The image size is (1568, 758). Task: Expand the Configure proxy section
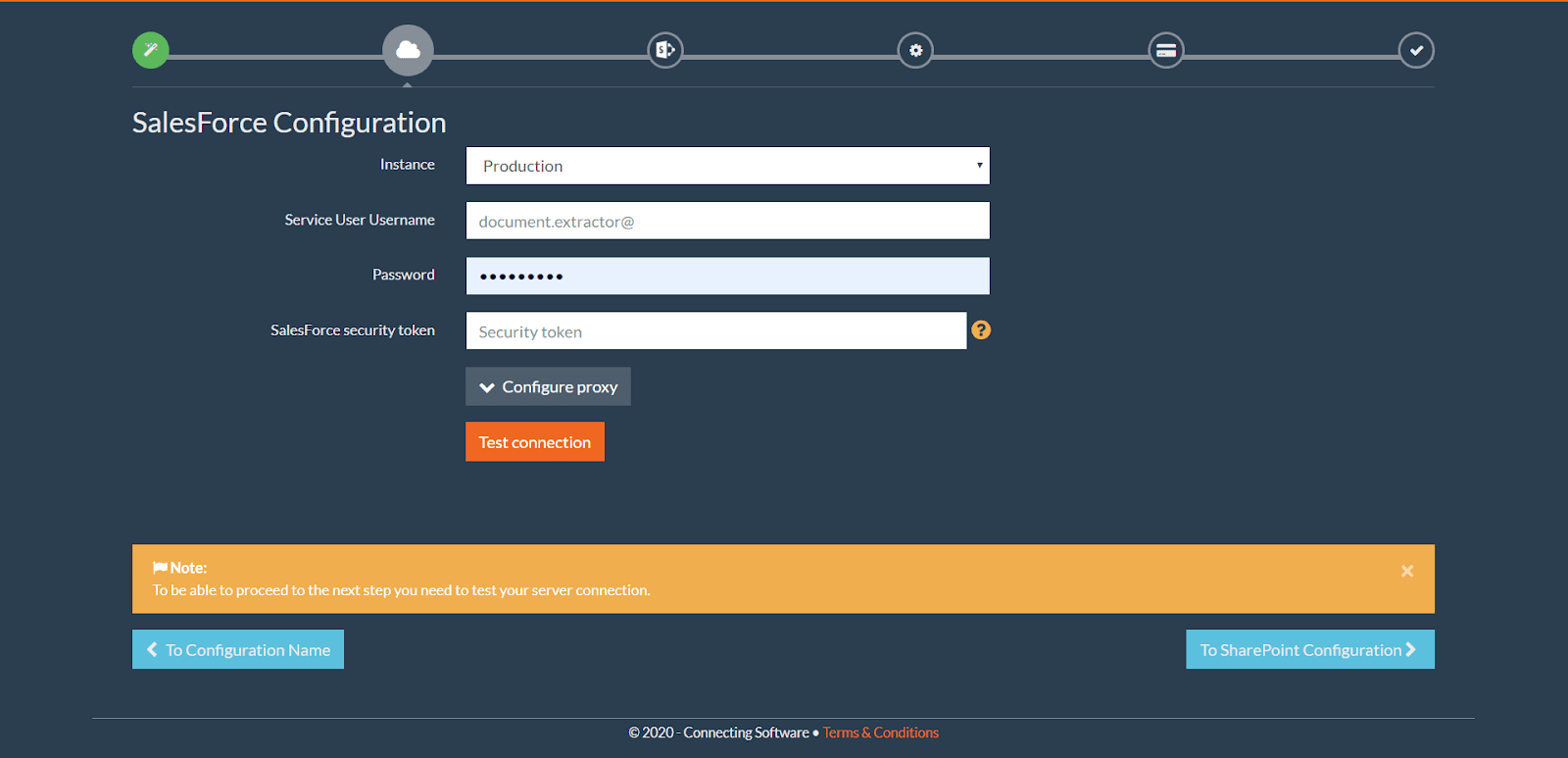click(x=548, y=386)
